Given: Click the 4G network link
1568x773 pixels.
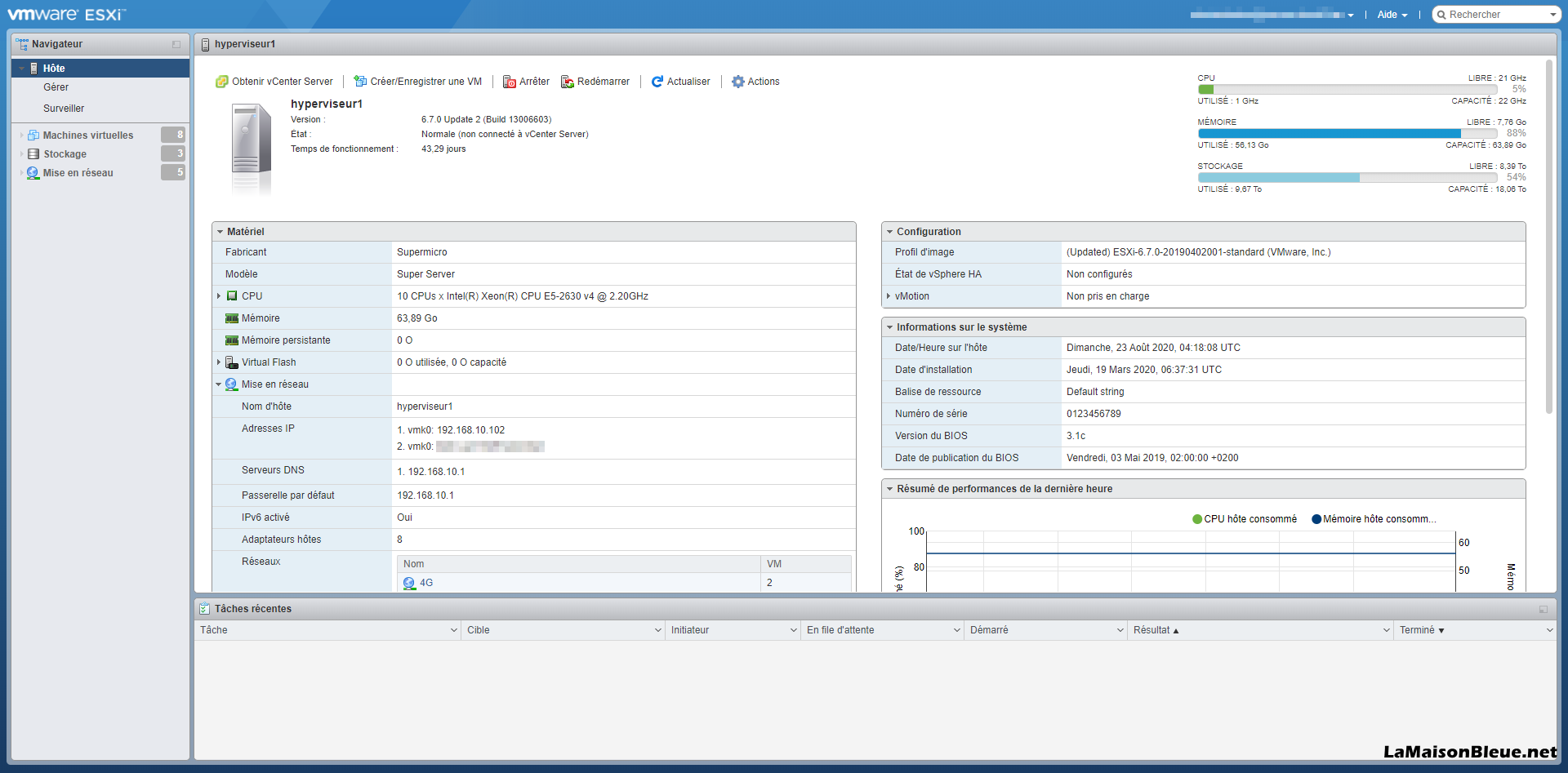Looking at the screenshot, I should [x=426, y=583].
